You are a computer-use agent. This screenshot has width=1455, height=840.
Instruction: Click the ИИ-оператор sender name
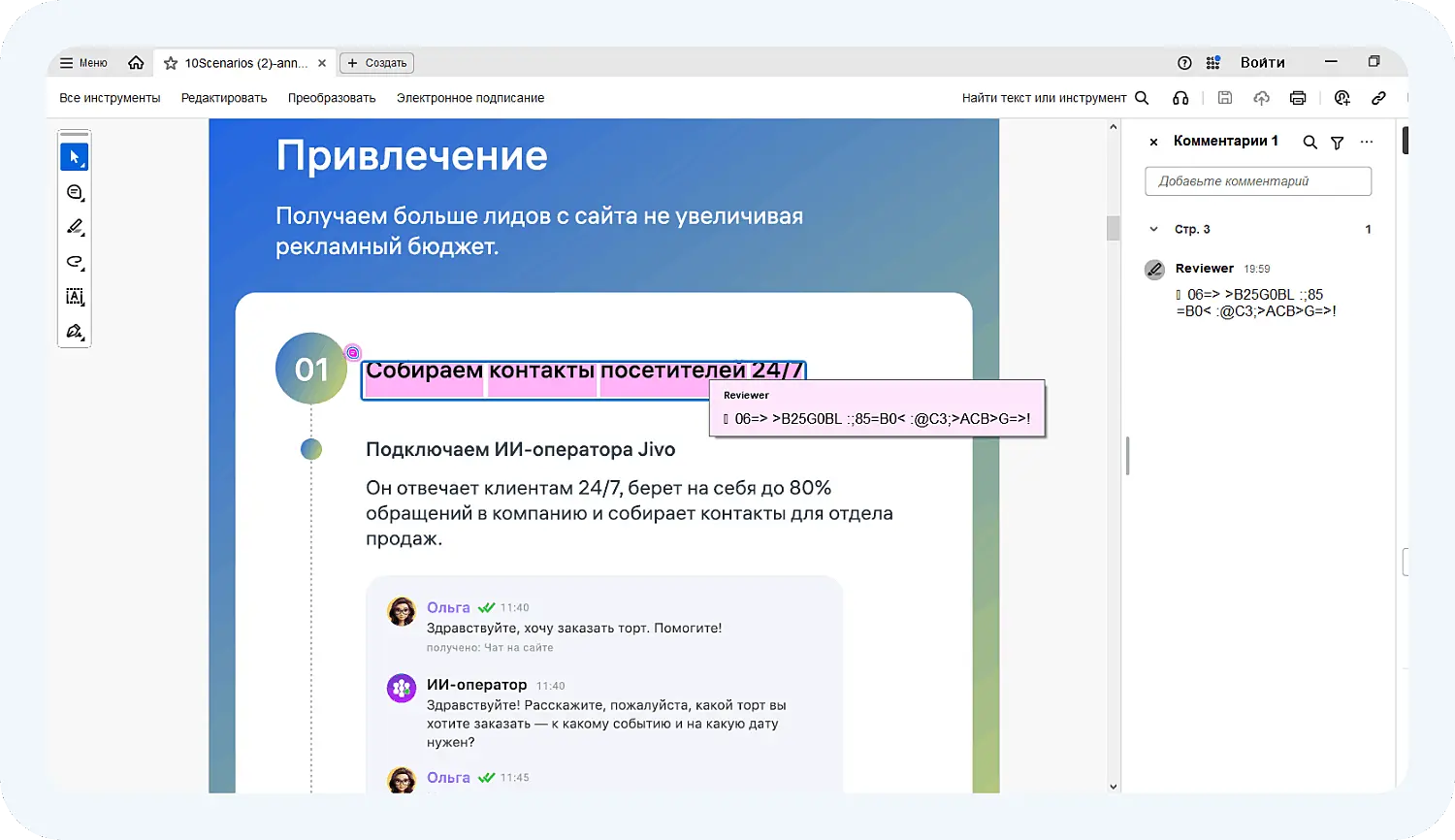[476, 685]
